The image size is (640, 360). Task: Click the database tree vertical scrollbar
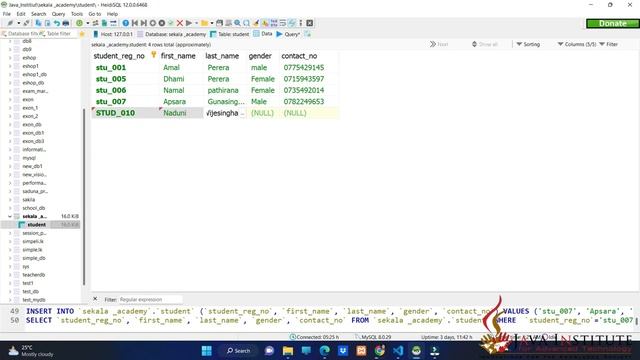coord(84,196)
